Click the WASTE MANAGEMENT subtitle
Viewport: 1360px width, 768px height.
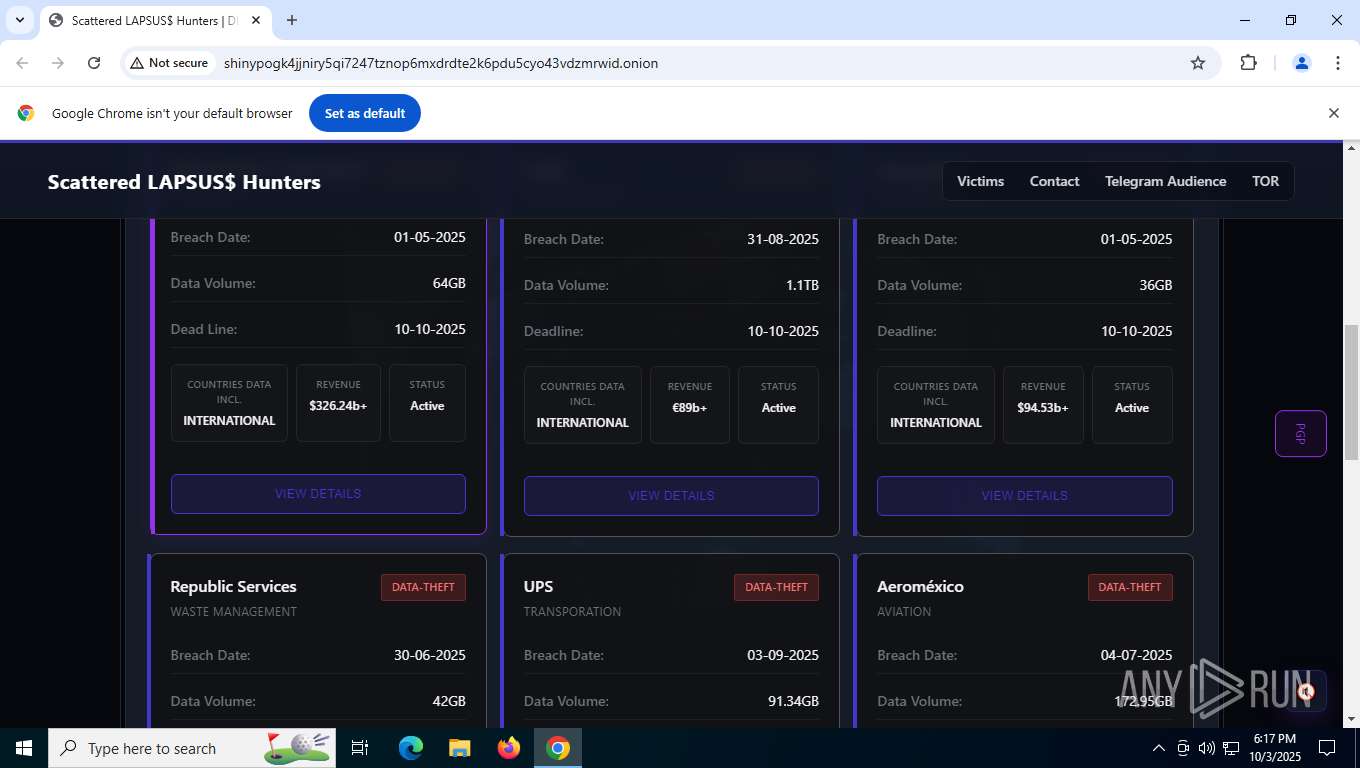pyautogui.click(x=233, y=612)
